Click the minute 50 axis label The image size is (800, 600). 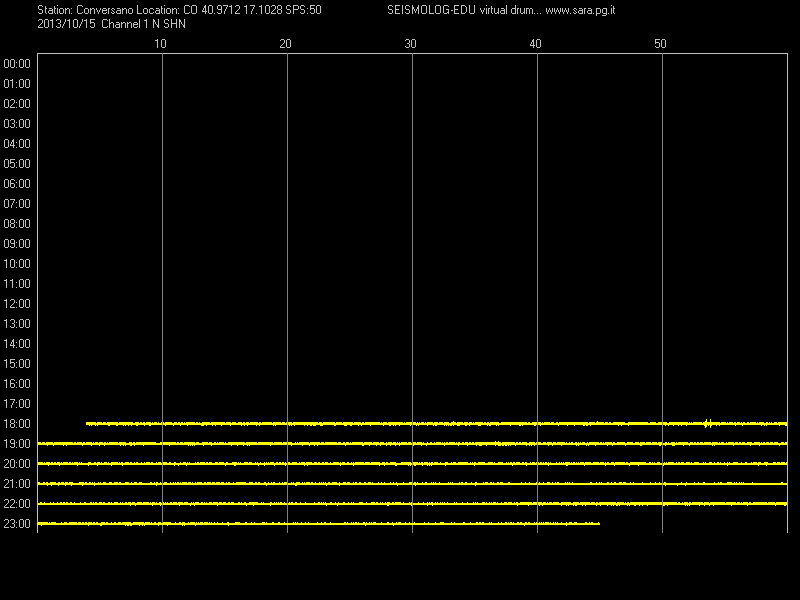point(660,44)
